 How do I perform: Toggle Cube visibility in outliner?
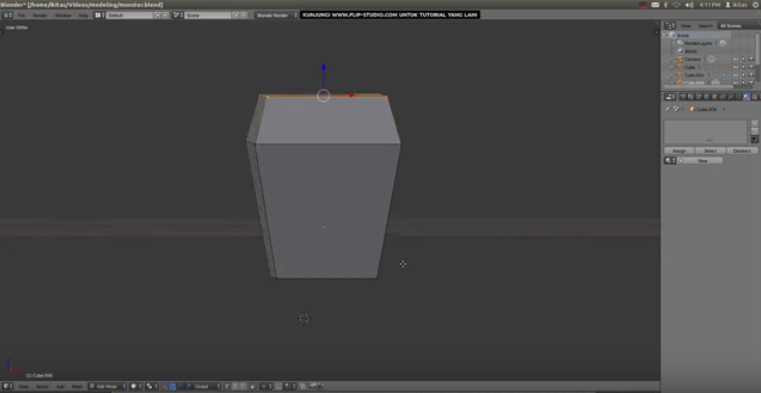point(736,67)
